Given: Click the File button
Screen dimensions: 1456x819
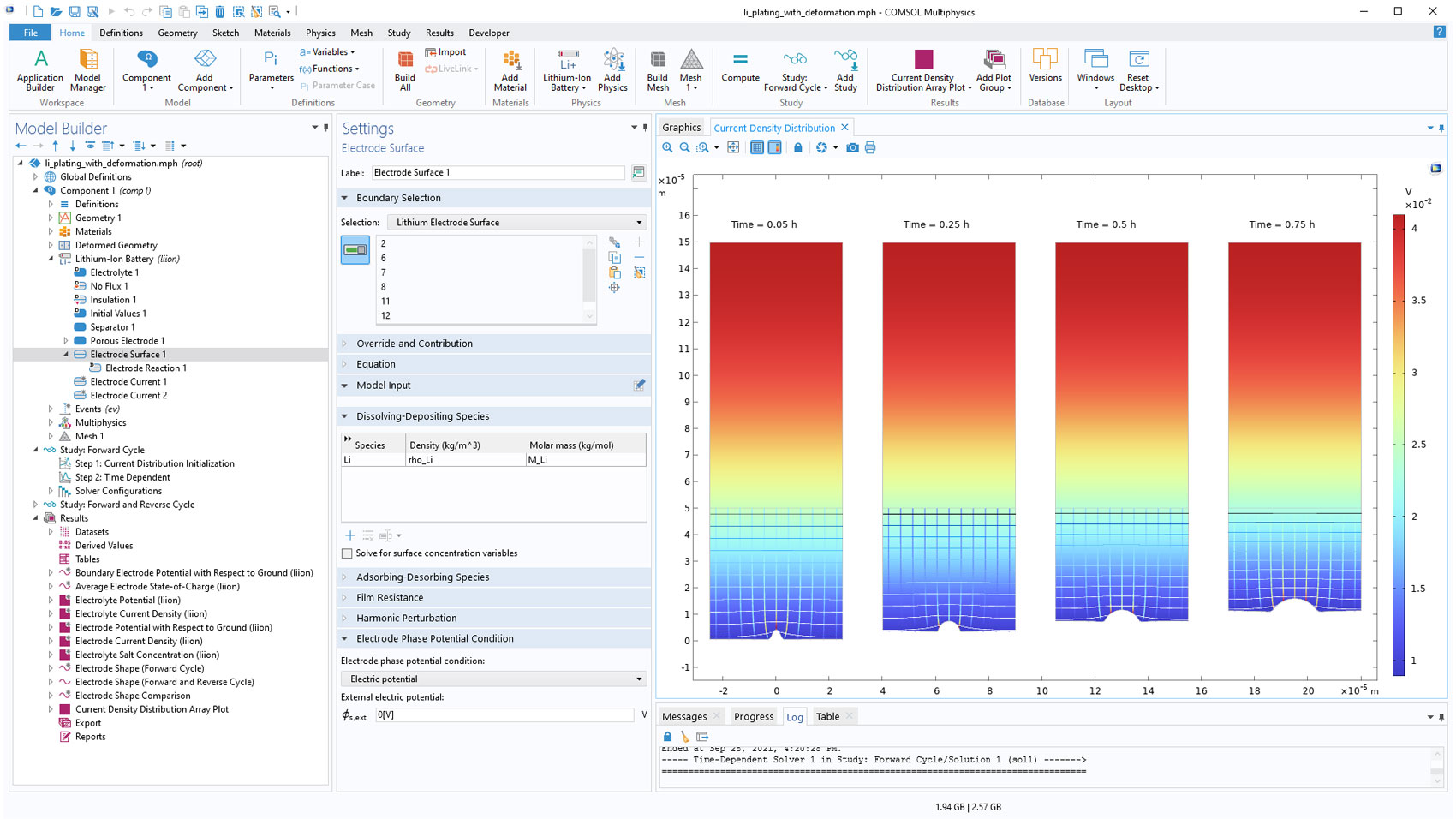Looking at the screenshot, I should tap(30, 33).
